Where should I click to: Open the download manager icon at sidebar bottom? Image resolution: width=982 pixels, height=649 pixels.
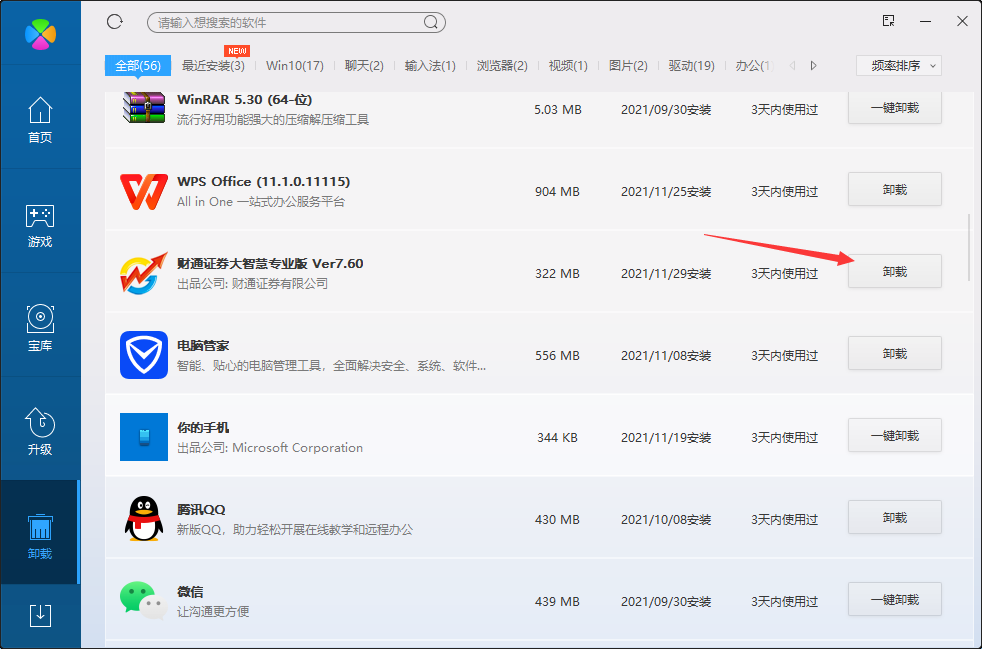pos(40,616)
